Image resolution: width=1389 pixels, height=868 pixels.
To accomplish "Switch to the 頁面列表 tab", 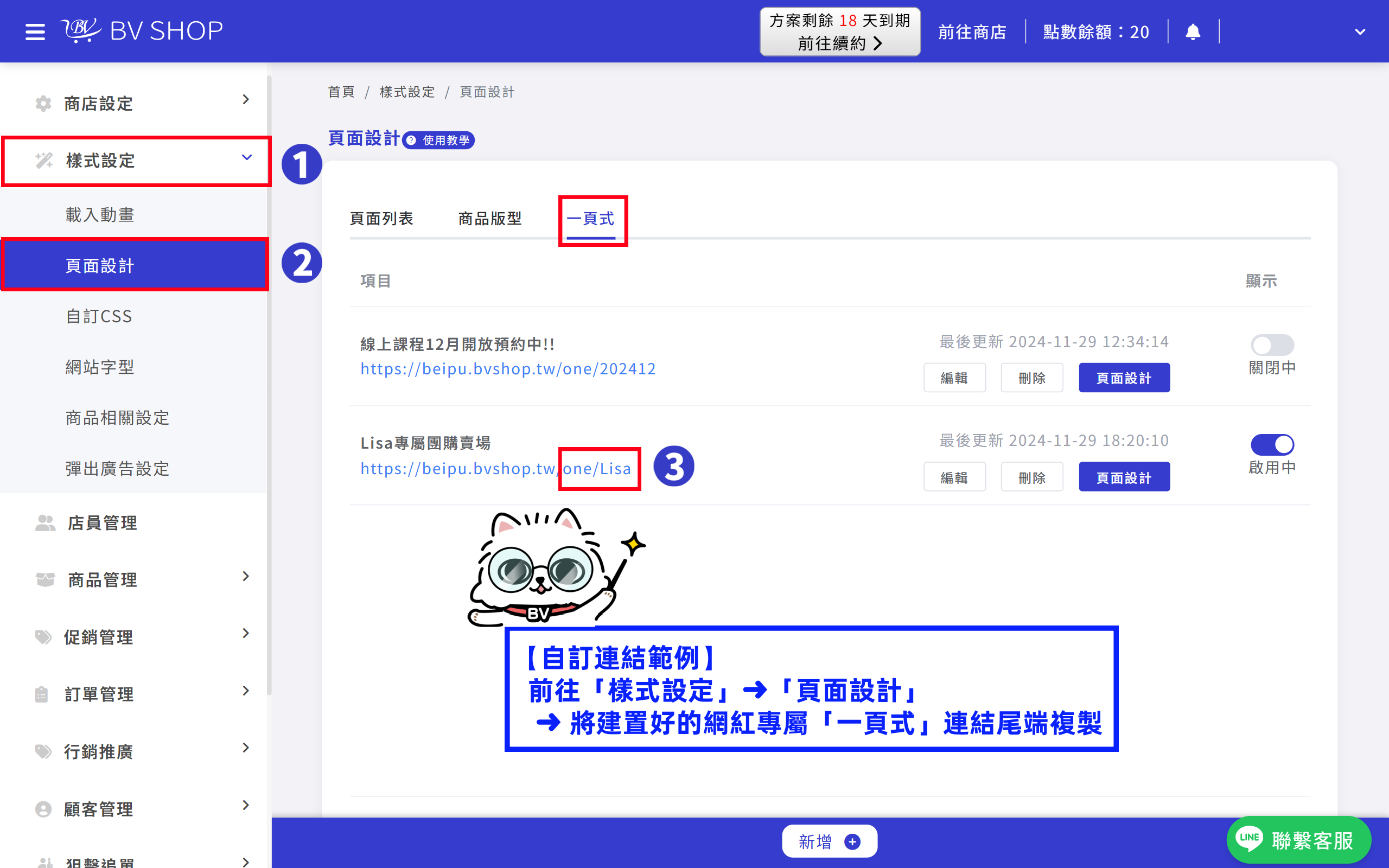I will point(381,218).
